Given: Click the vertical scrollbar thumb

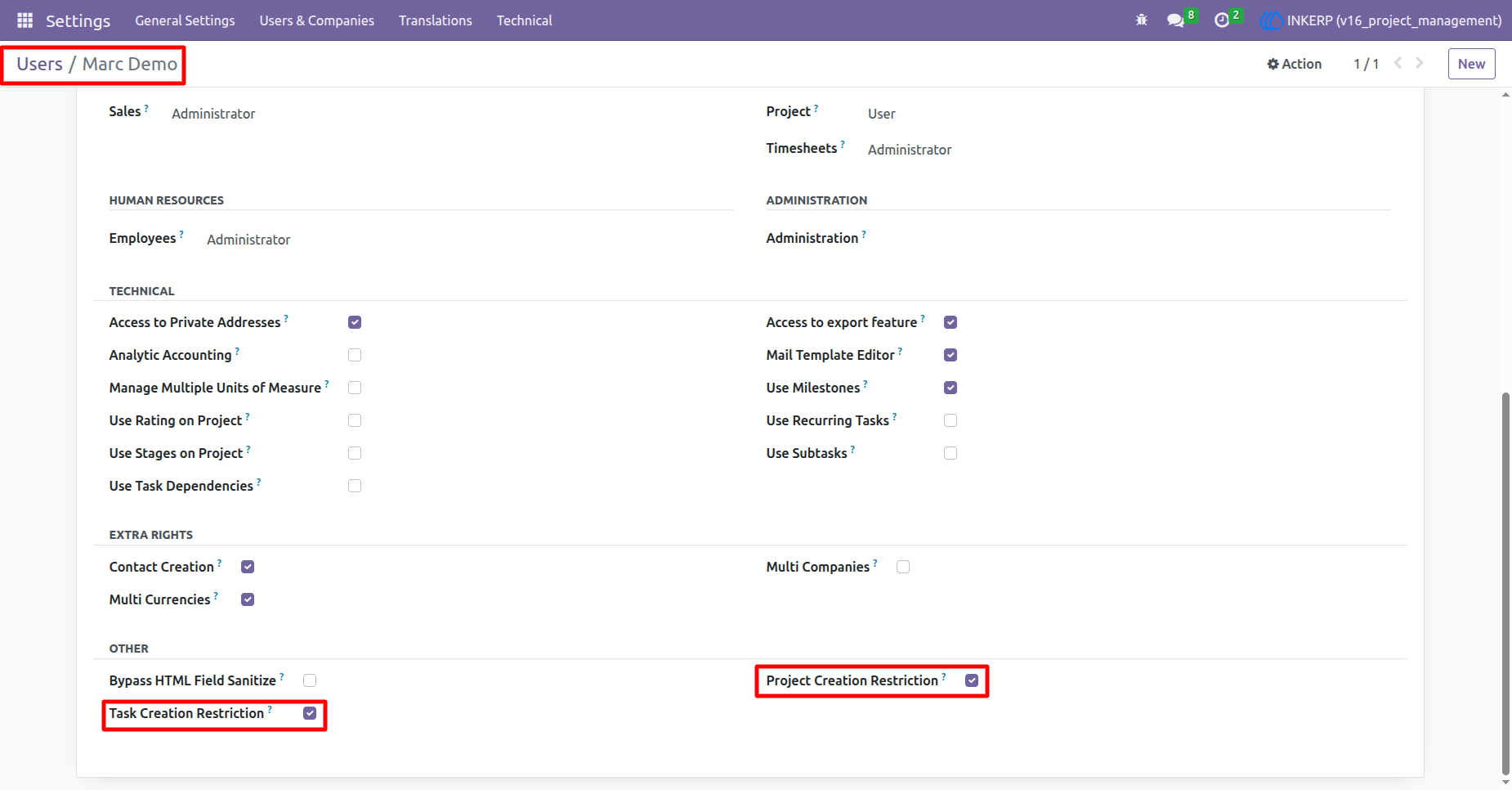Looking at the screenshot, I should point(1505,582).
